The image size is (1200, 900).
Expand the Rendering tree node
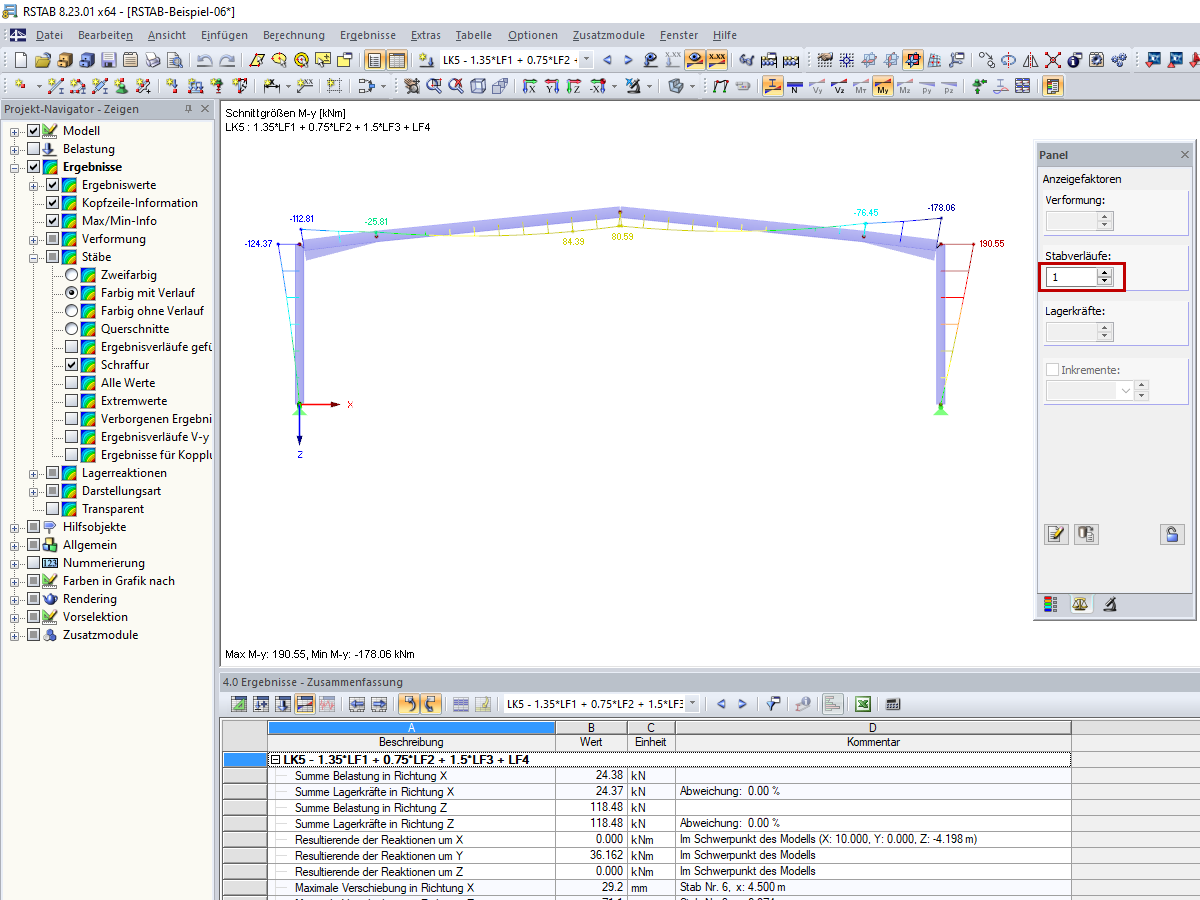15,599
